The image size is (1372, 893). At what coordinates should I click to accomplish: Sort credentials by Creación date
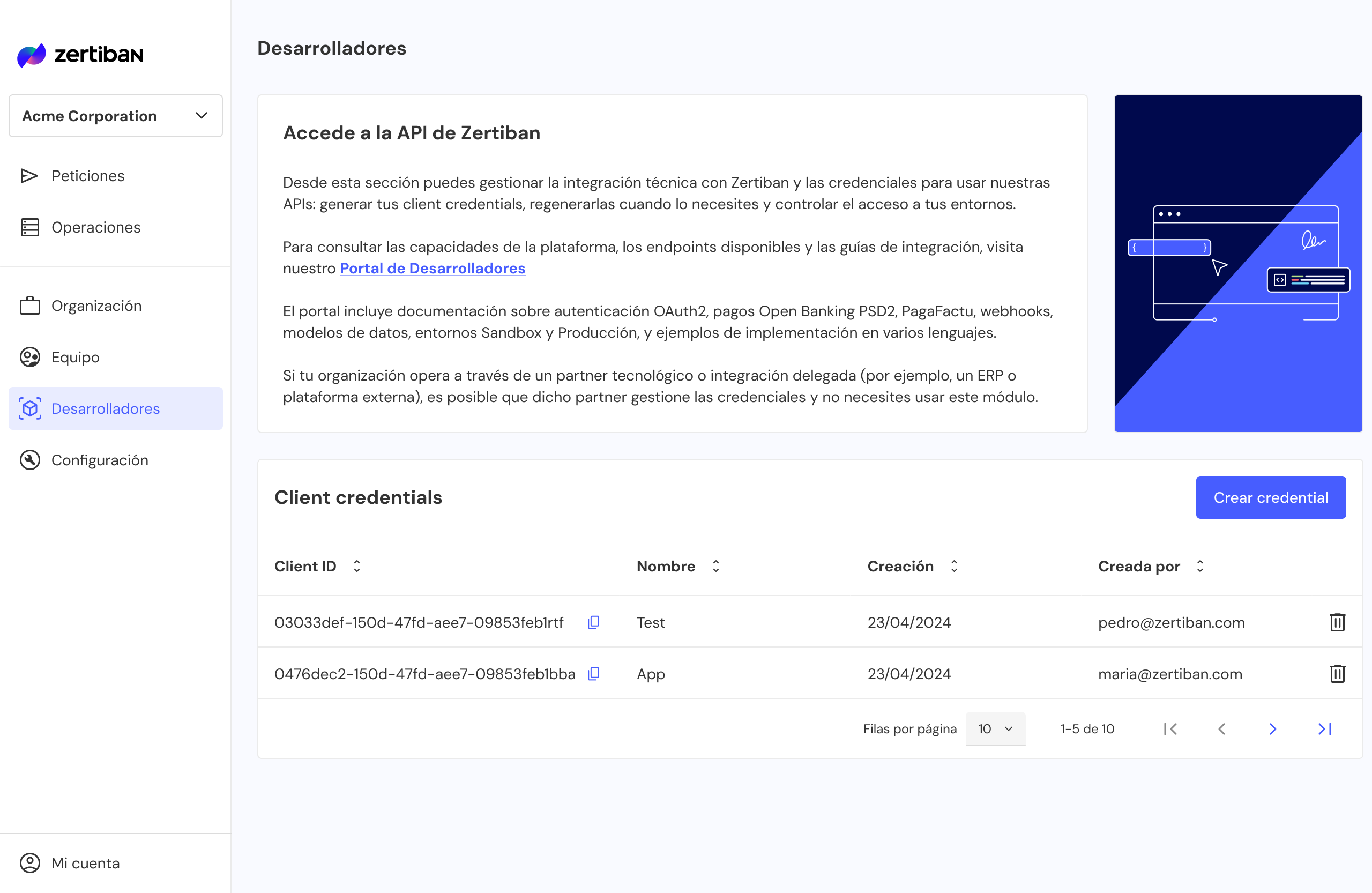[x=953, y=566]
